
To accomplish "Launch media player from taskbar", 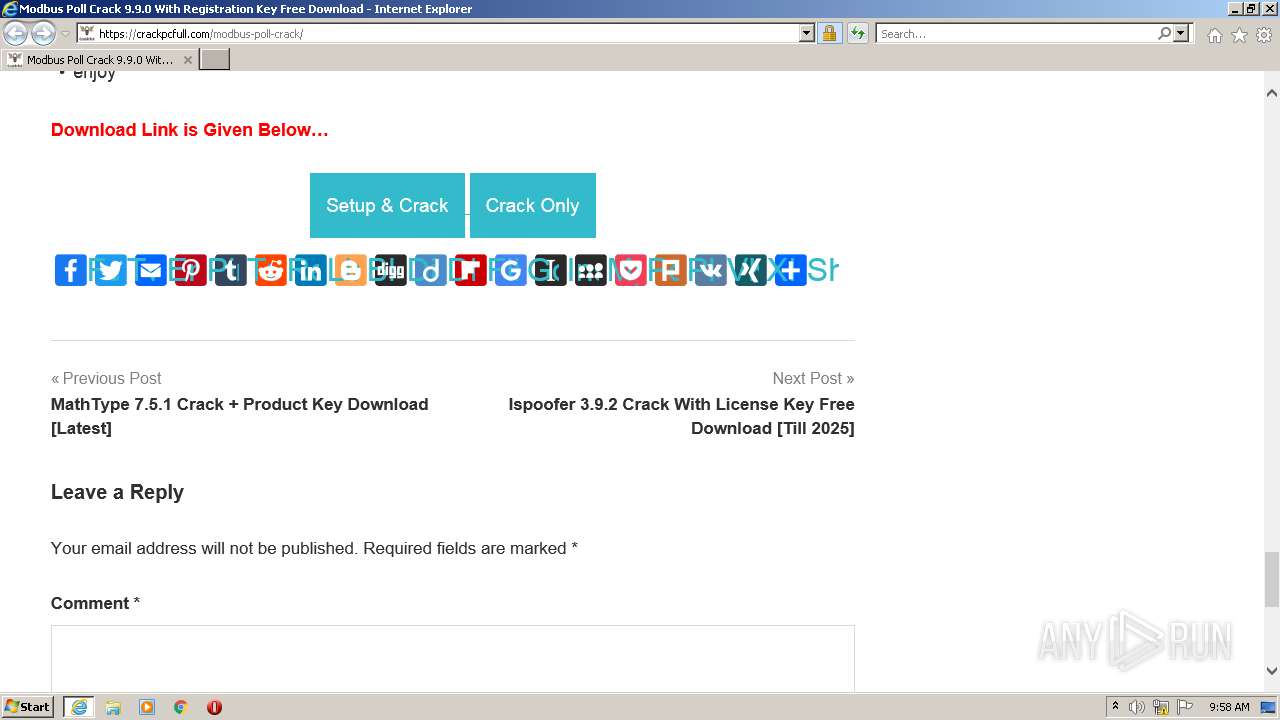I will [147, 707].
